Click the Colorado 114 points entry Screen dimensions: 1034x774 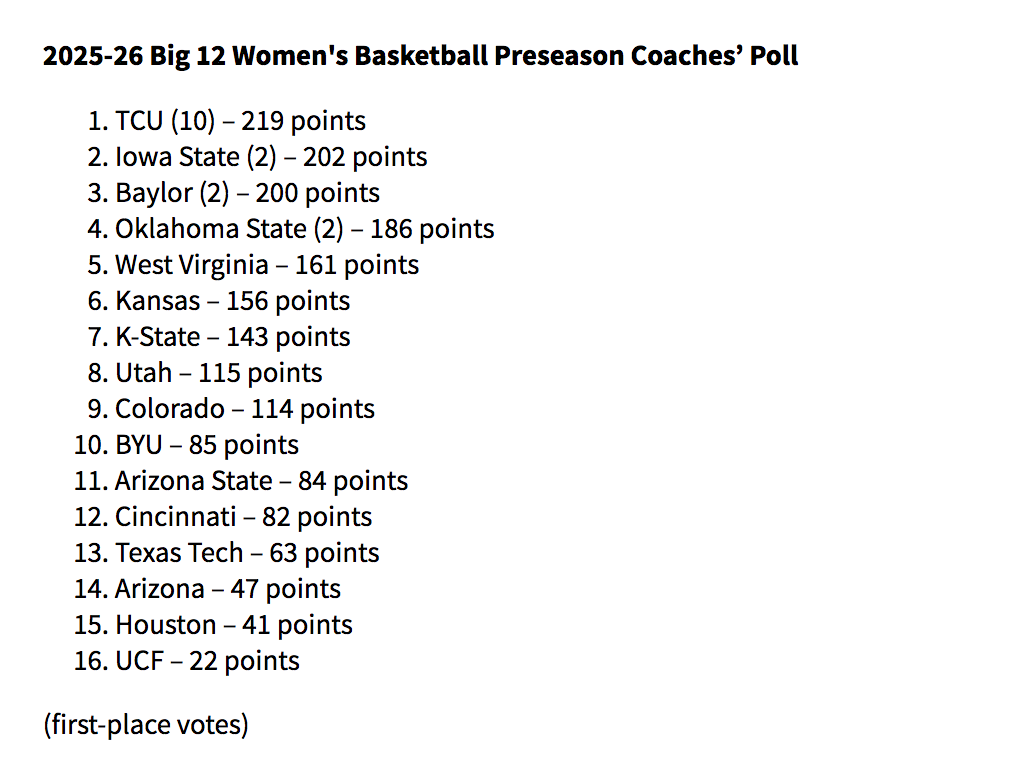[244, 409]
